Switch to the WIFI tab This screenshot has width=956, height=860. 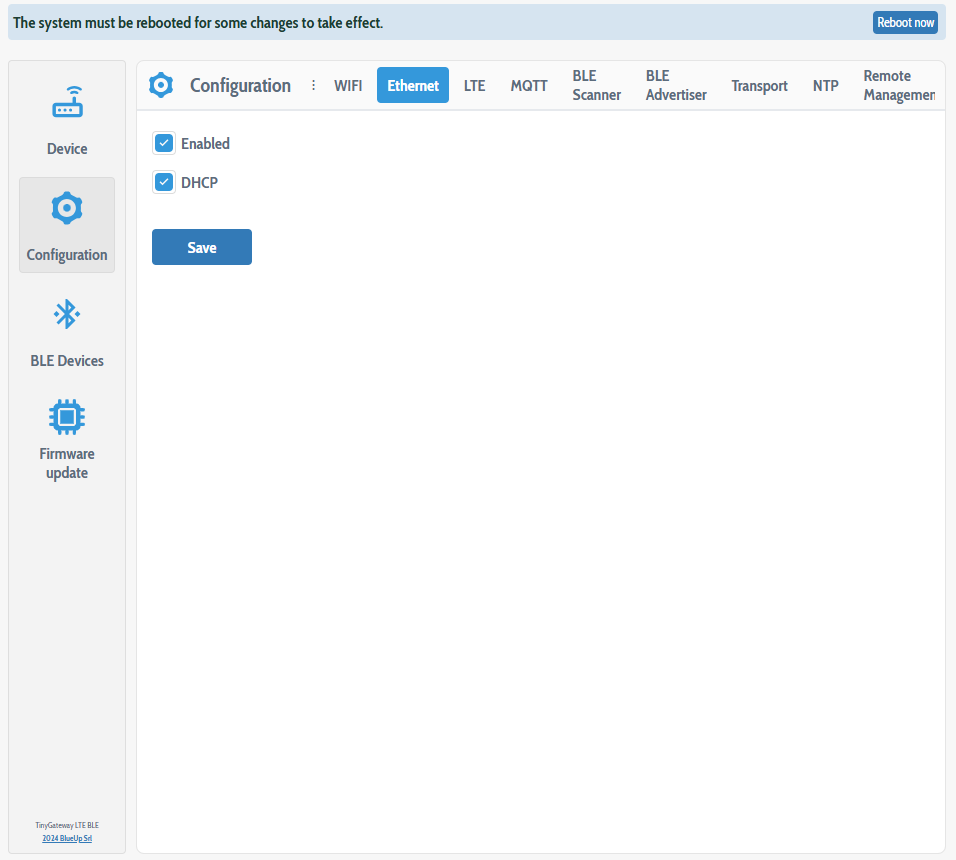coord(348,86)
